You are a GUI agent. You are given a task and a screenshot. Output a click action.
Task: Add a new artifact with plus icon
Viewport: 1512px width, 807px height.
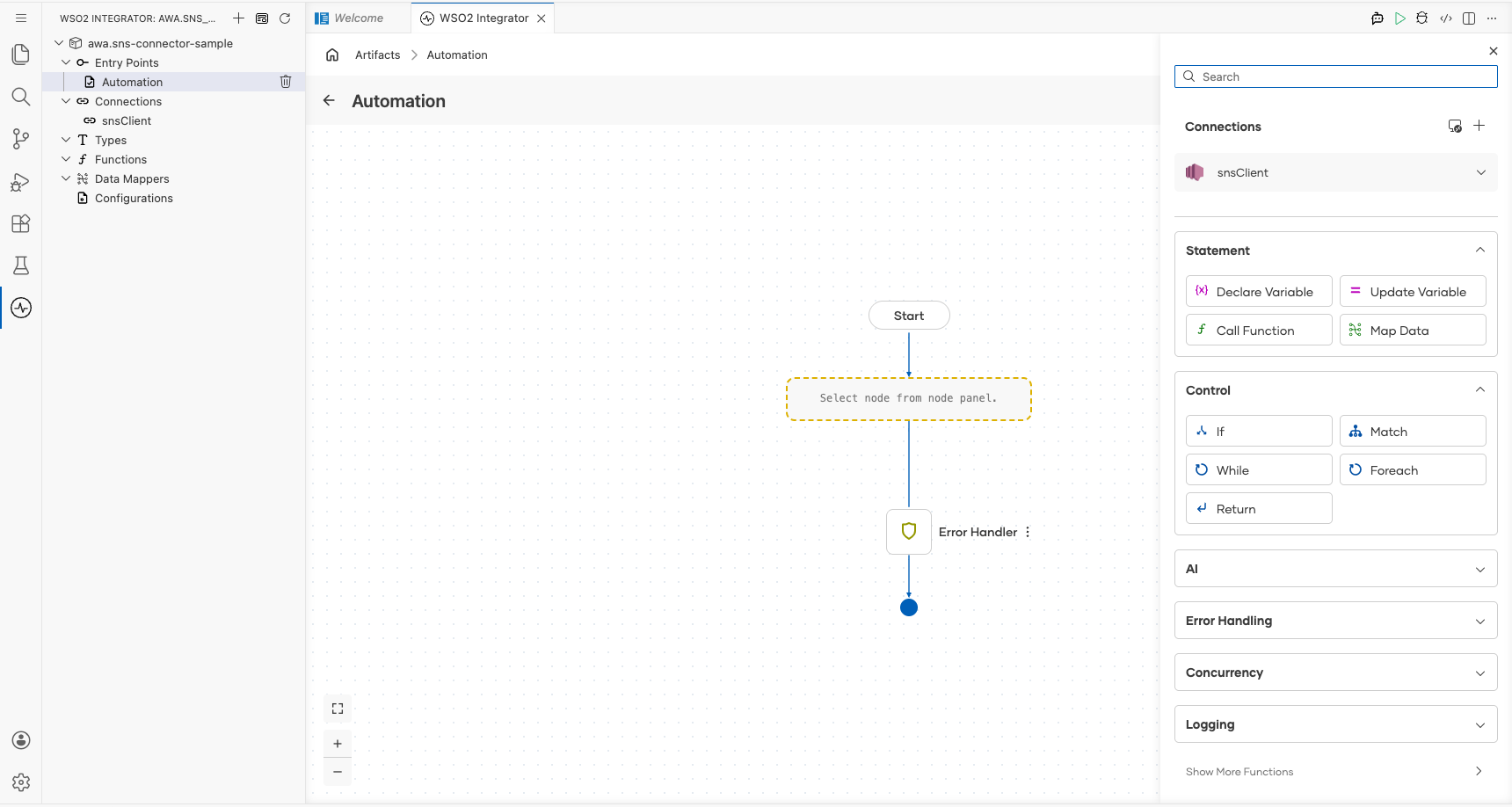[x=238, y=18]
